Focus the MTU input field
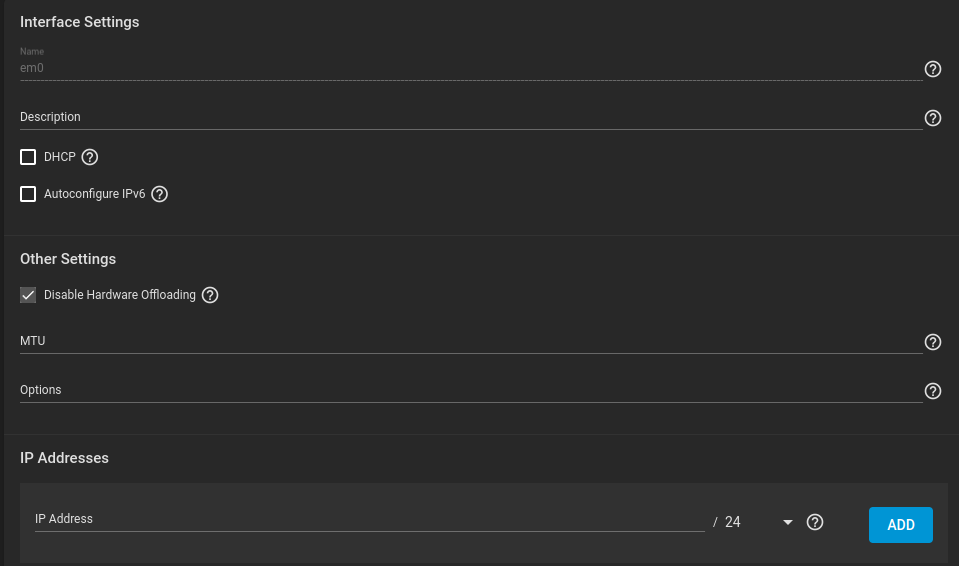The image size is (959, 566). [x=471, y=341]
